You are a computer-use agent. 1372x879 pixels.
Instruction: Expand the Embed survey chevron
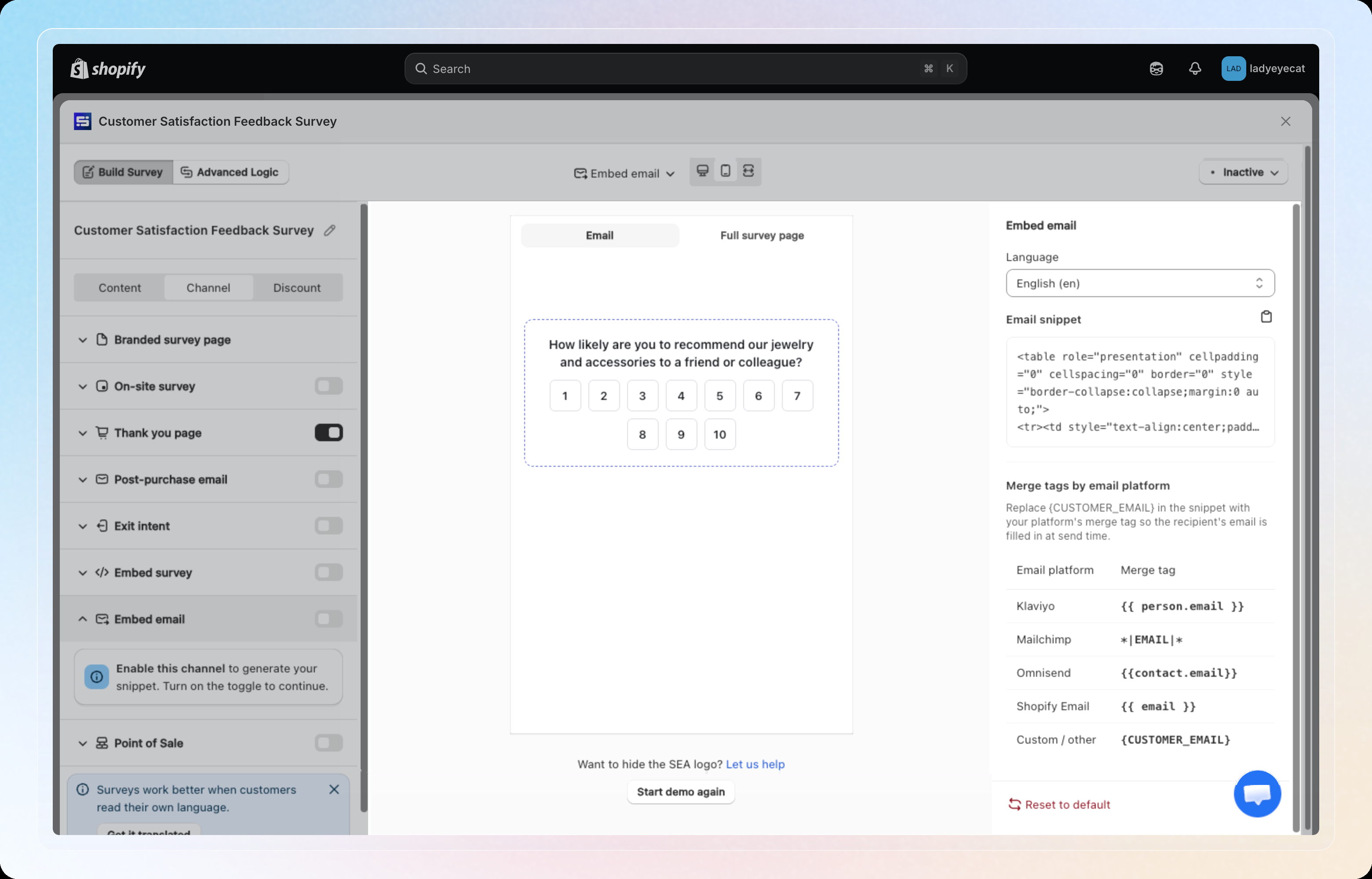tap(83, 573)
